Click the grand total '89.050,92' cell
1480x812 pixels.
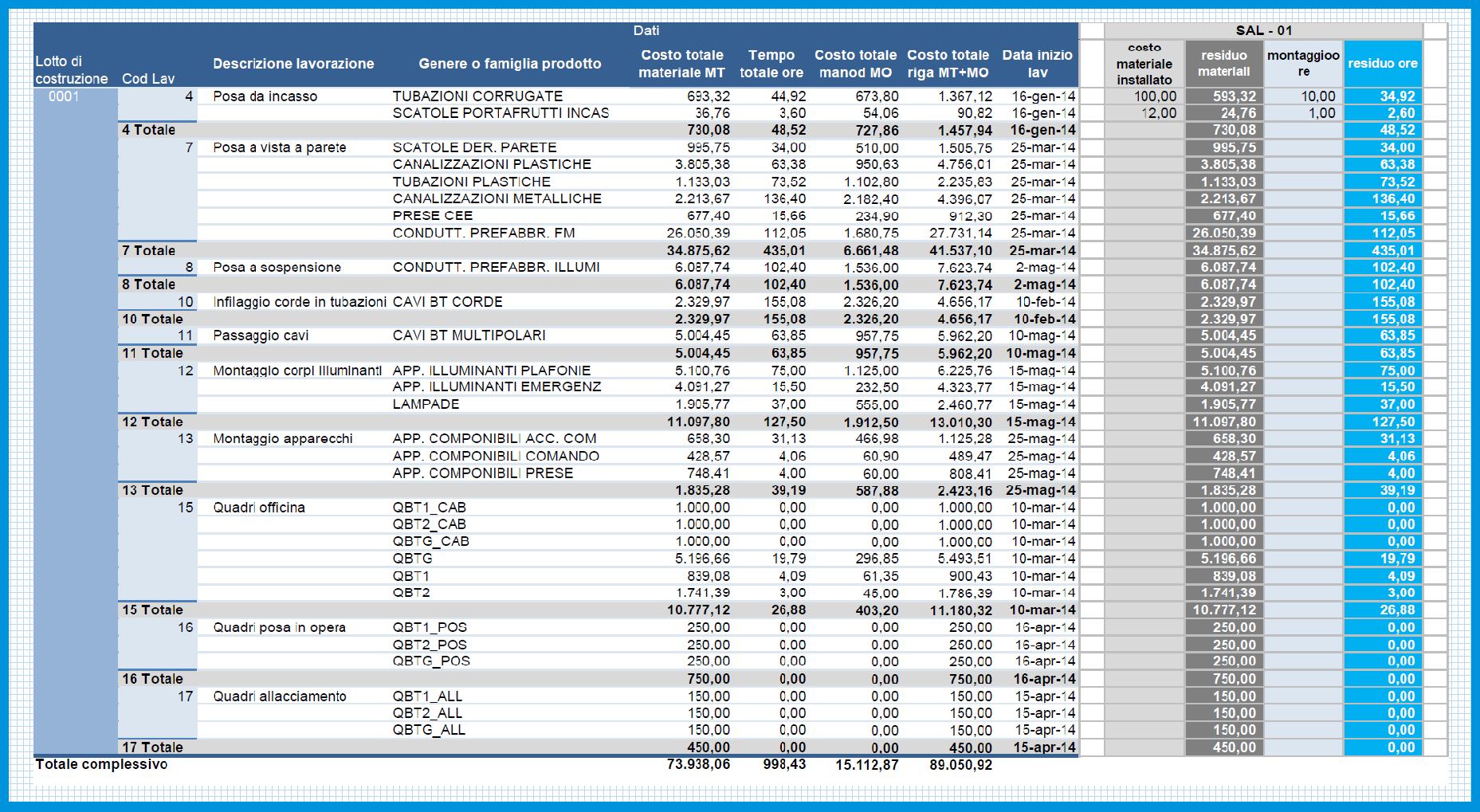pos(960,764)
